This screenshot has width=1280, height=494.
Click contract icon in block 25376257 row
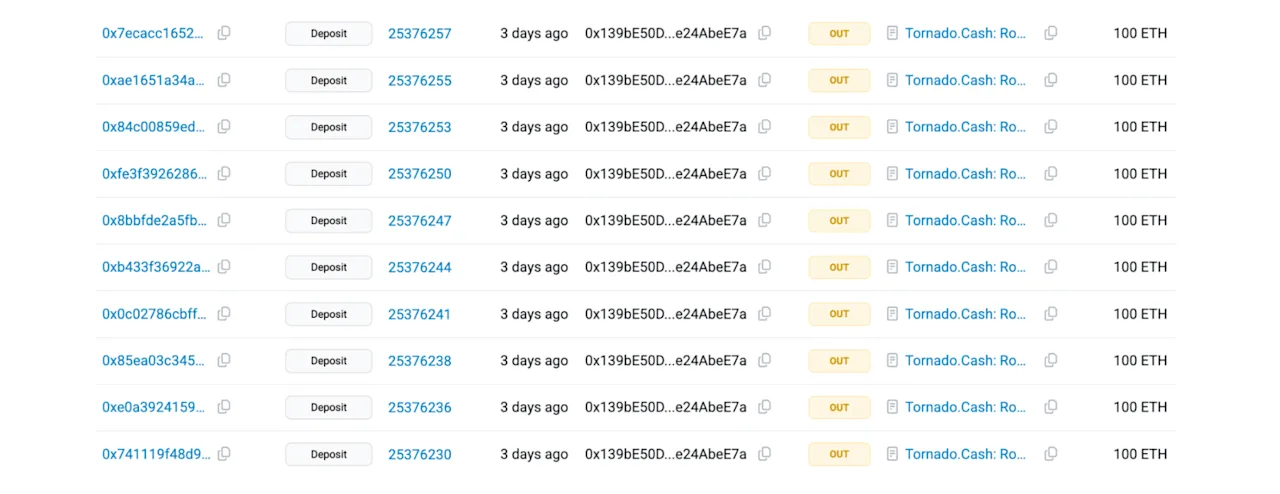click(x=892, y=33)
